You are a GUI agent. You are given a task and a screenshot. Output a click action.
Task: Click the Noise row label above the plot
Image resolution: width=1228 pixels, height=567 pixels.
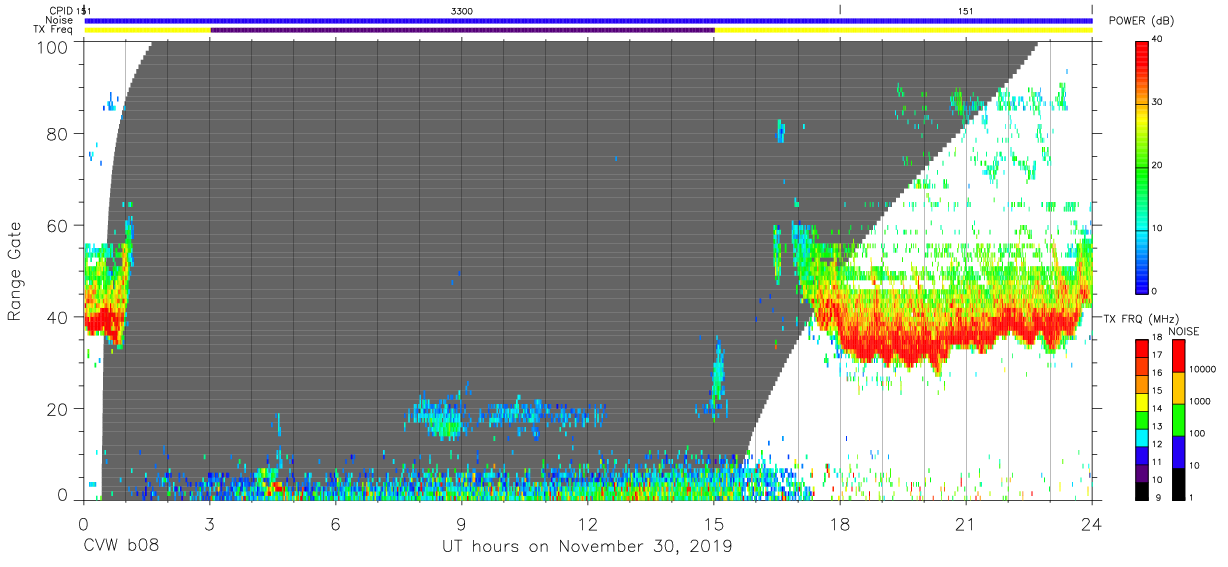(59, 20)
